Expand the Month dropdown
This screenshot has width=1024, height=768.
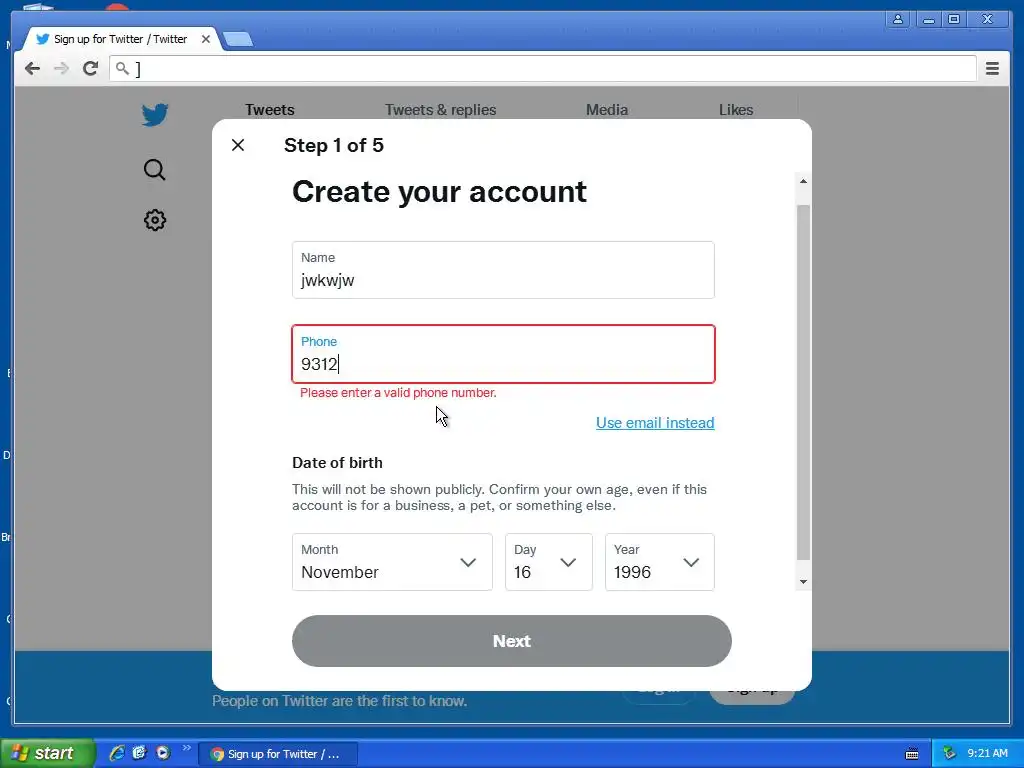[392, 562]
